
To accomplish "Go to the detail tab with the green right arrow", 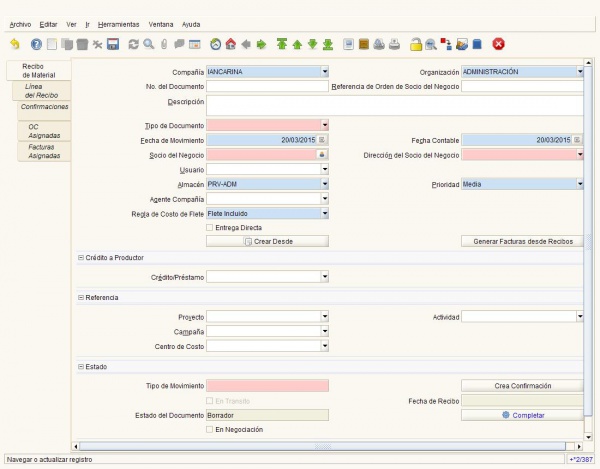I will point(261,44).
